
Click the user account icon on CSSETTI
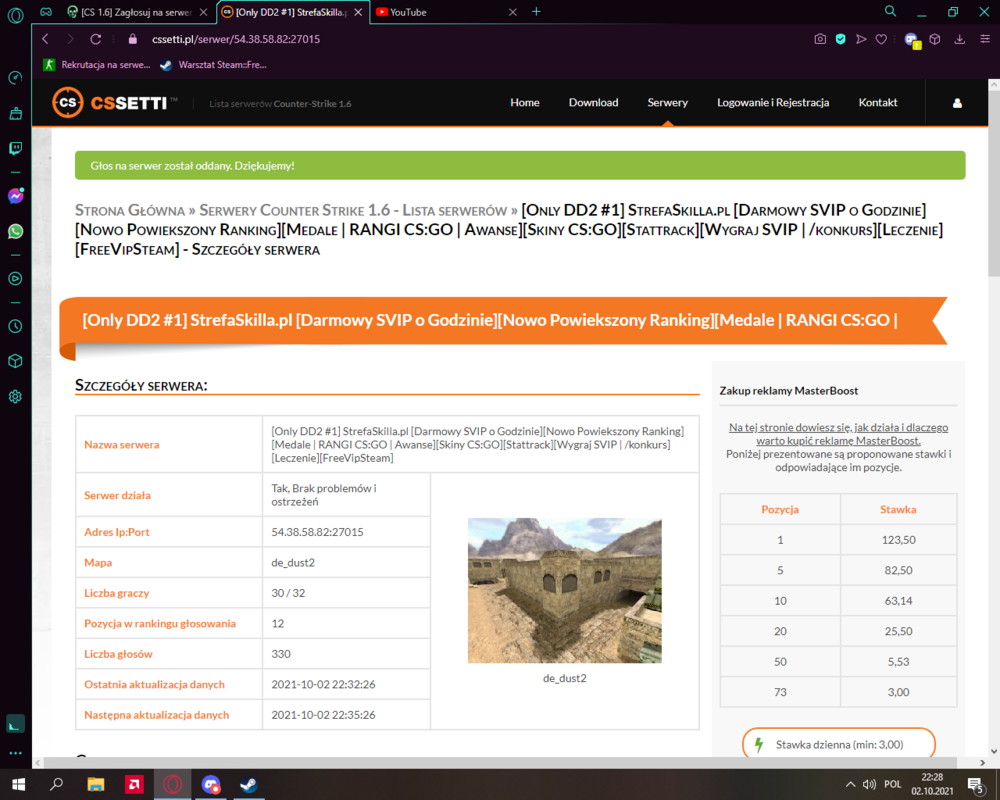pos(957,103)
